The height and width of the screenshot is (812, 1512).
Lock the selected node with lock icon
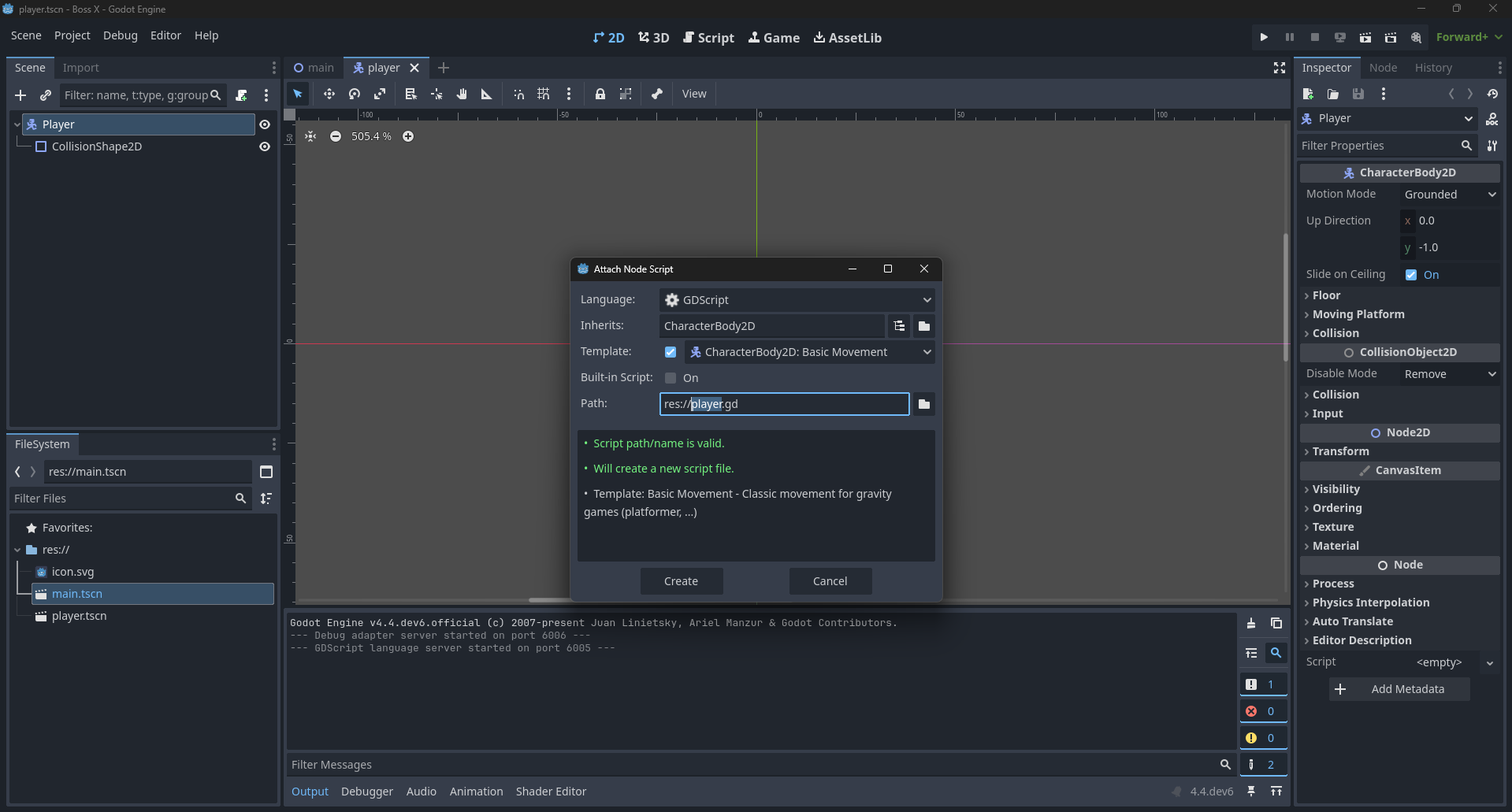600,94
